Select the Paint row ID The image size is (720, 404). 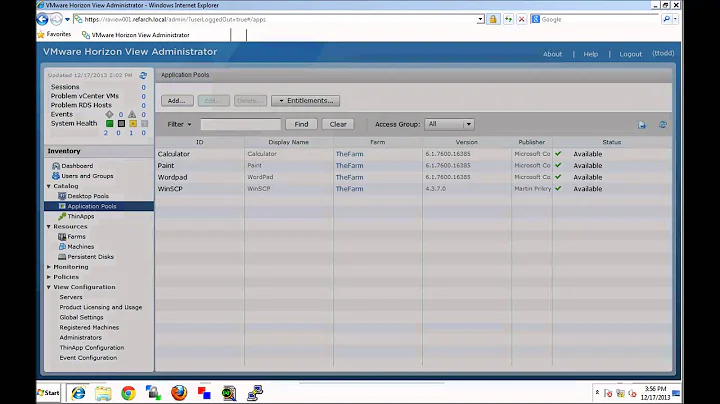coord(166,166)
